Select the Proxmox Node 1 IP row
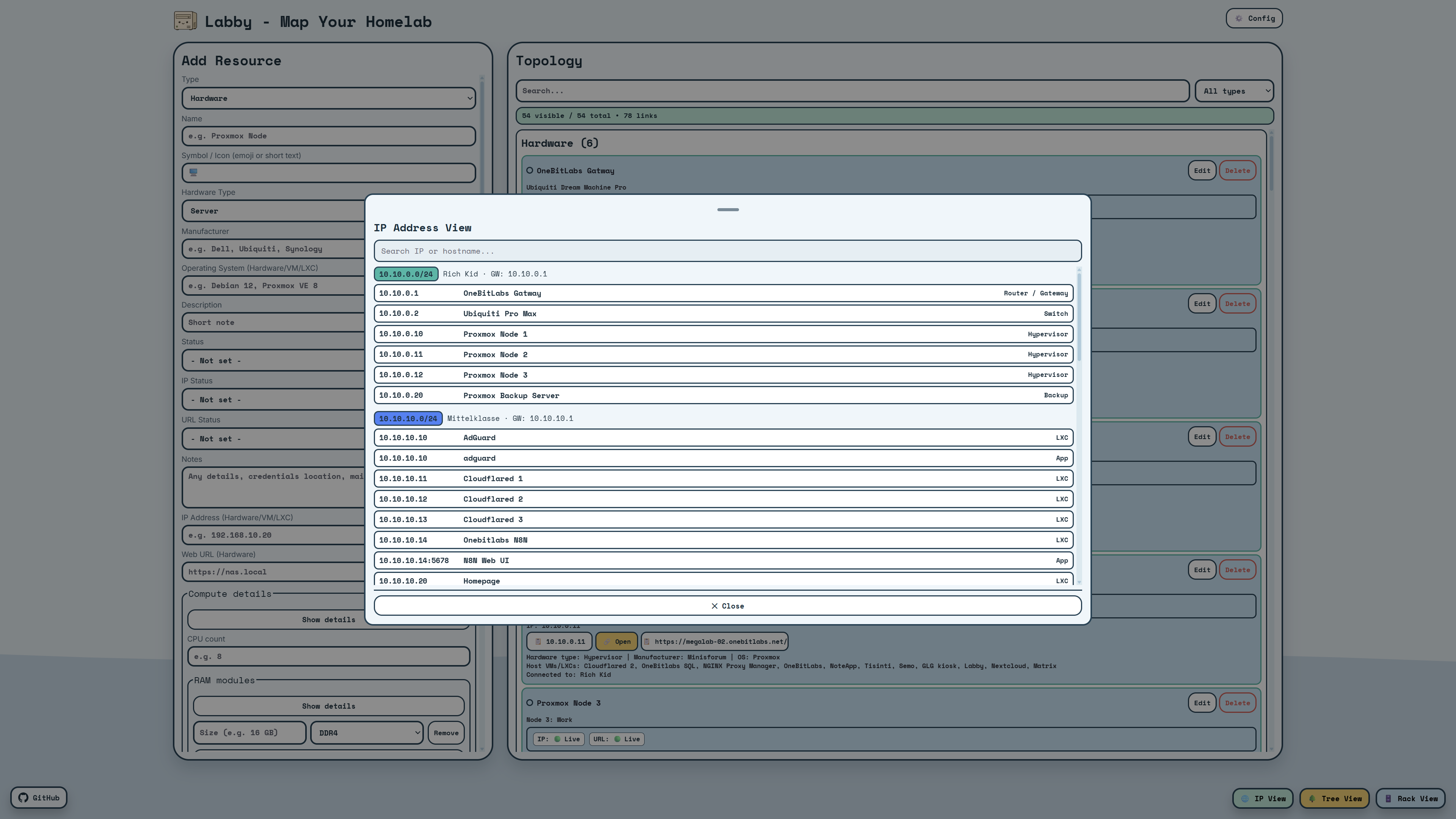Image resolution: width=1456 pixels, height=819 pixels. click(x=723, y=334)
